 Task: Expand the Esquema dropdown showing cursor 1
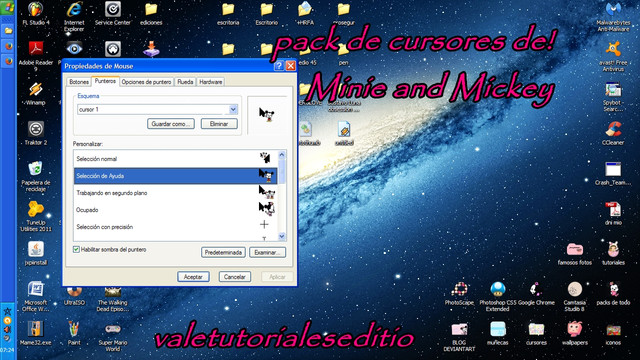(233, 109)
